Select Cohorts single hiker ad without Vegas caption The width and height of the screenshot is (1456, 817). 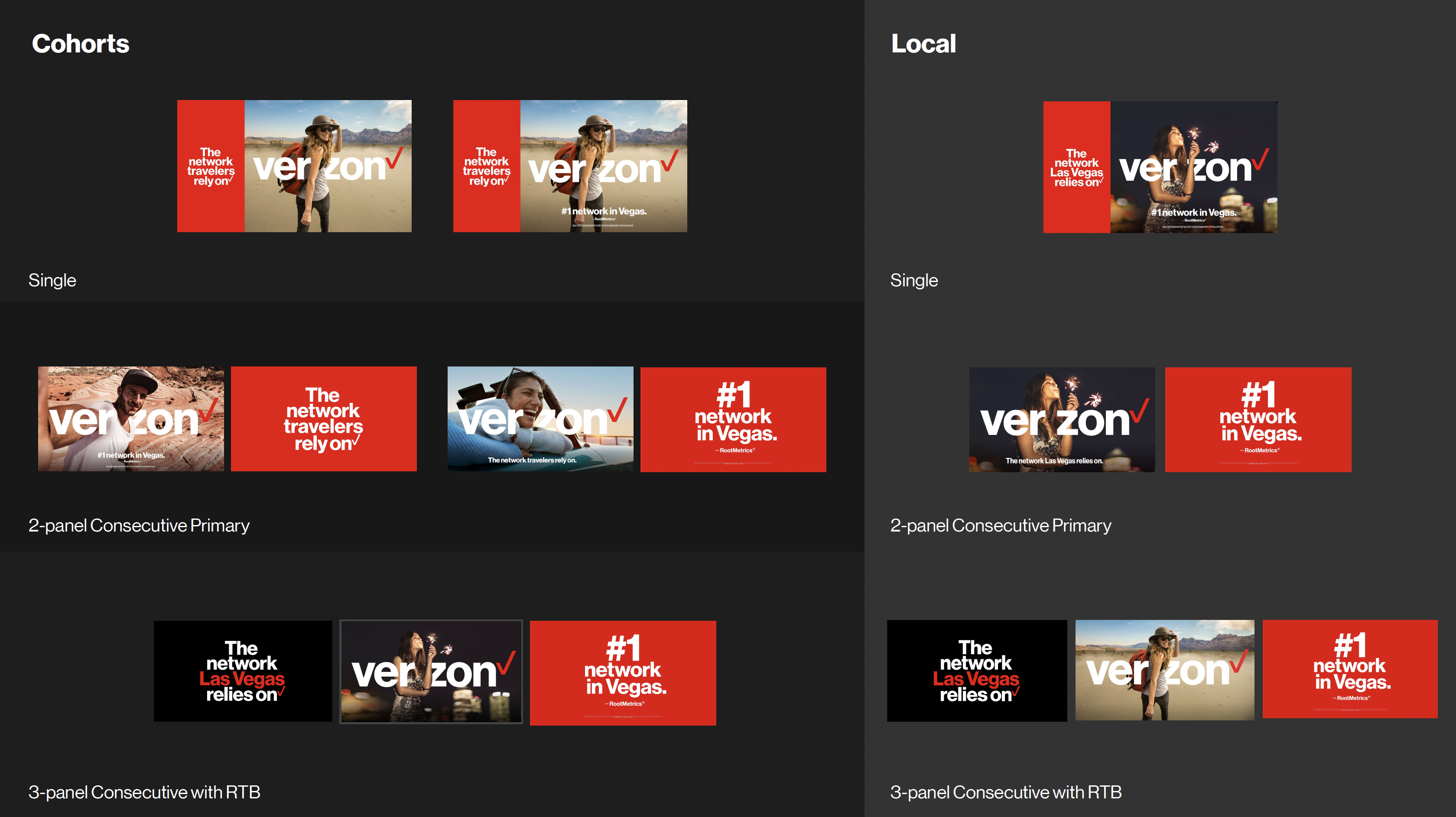(x=294, y=166)
